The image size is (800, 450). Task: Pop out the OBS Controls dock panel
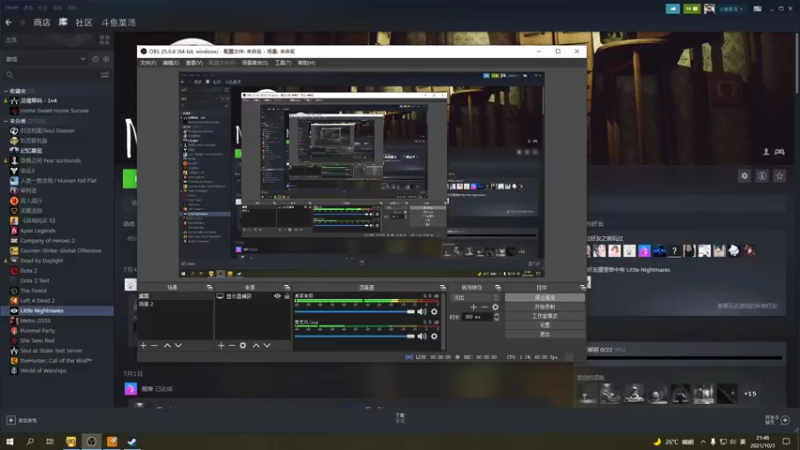click(583, 287)
